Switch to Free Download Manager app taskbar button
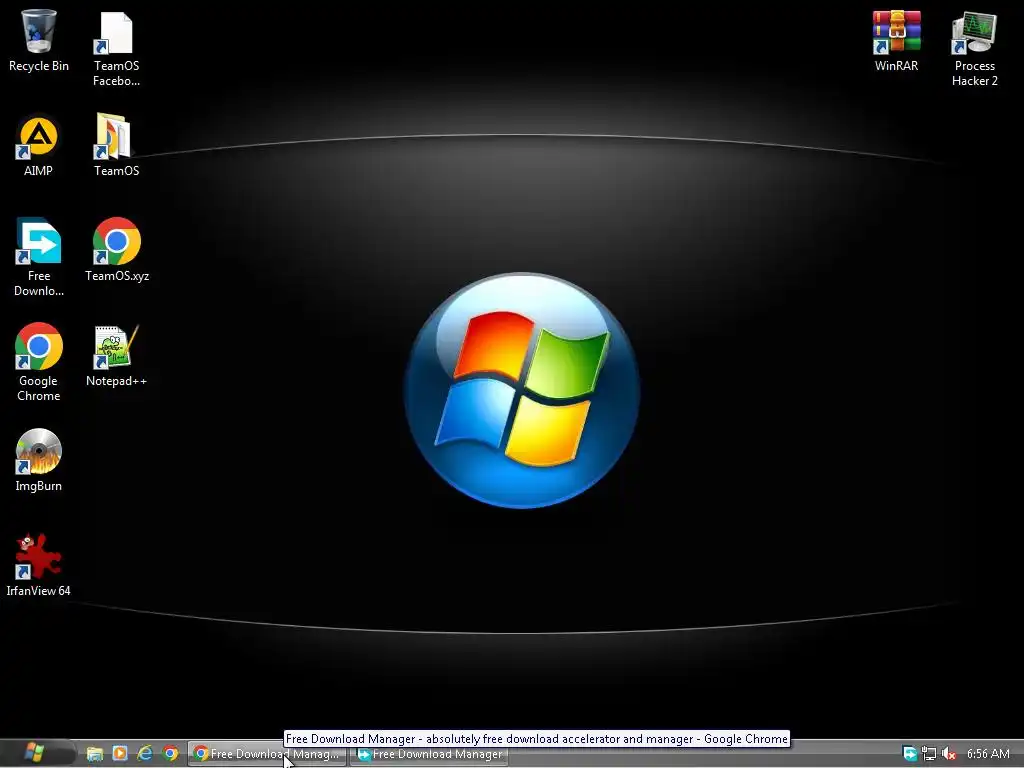 tap(430, 754)
